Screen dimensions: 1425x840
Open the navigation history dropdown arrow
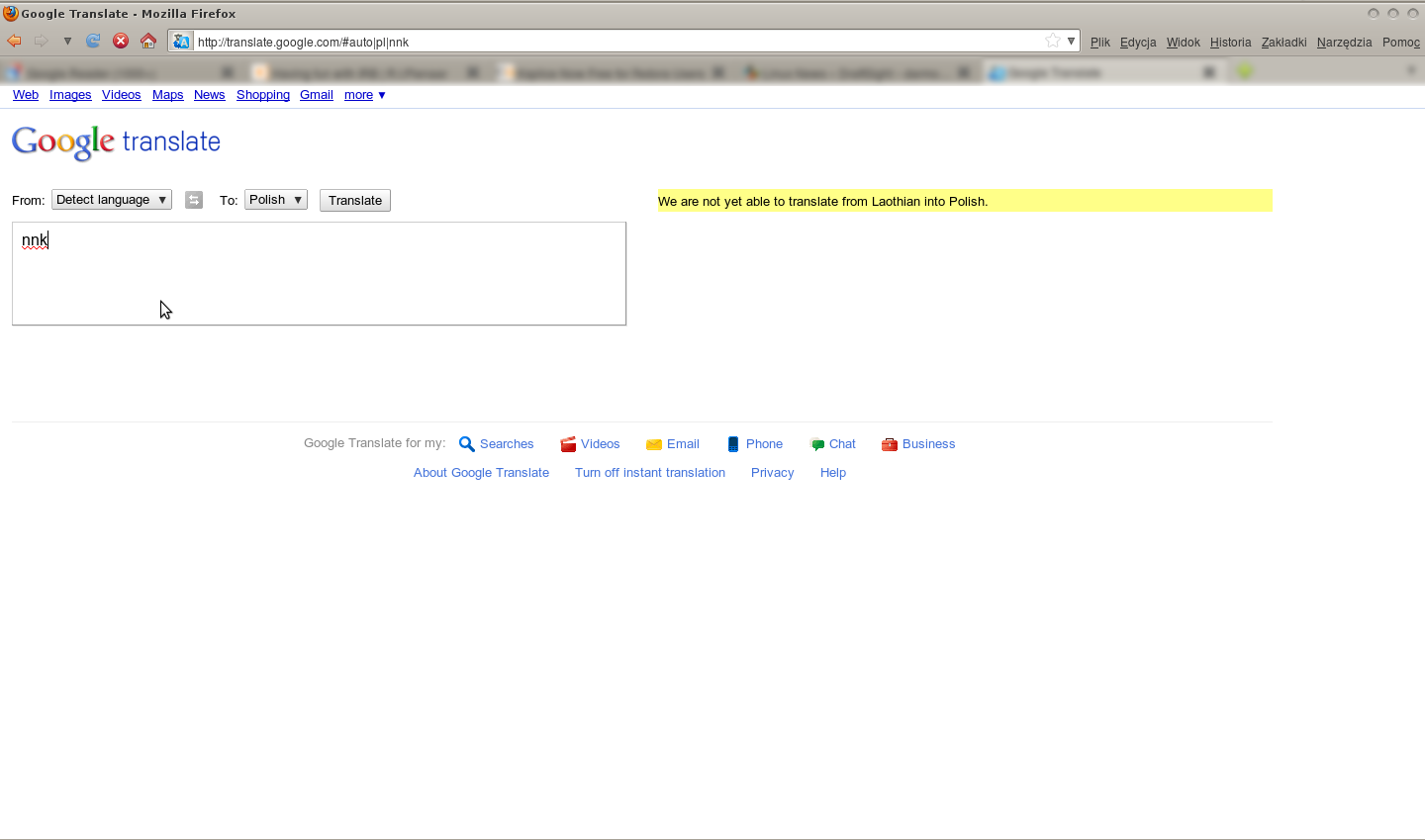[x=67, y=42]
